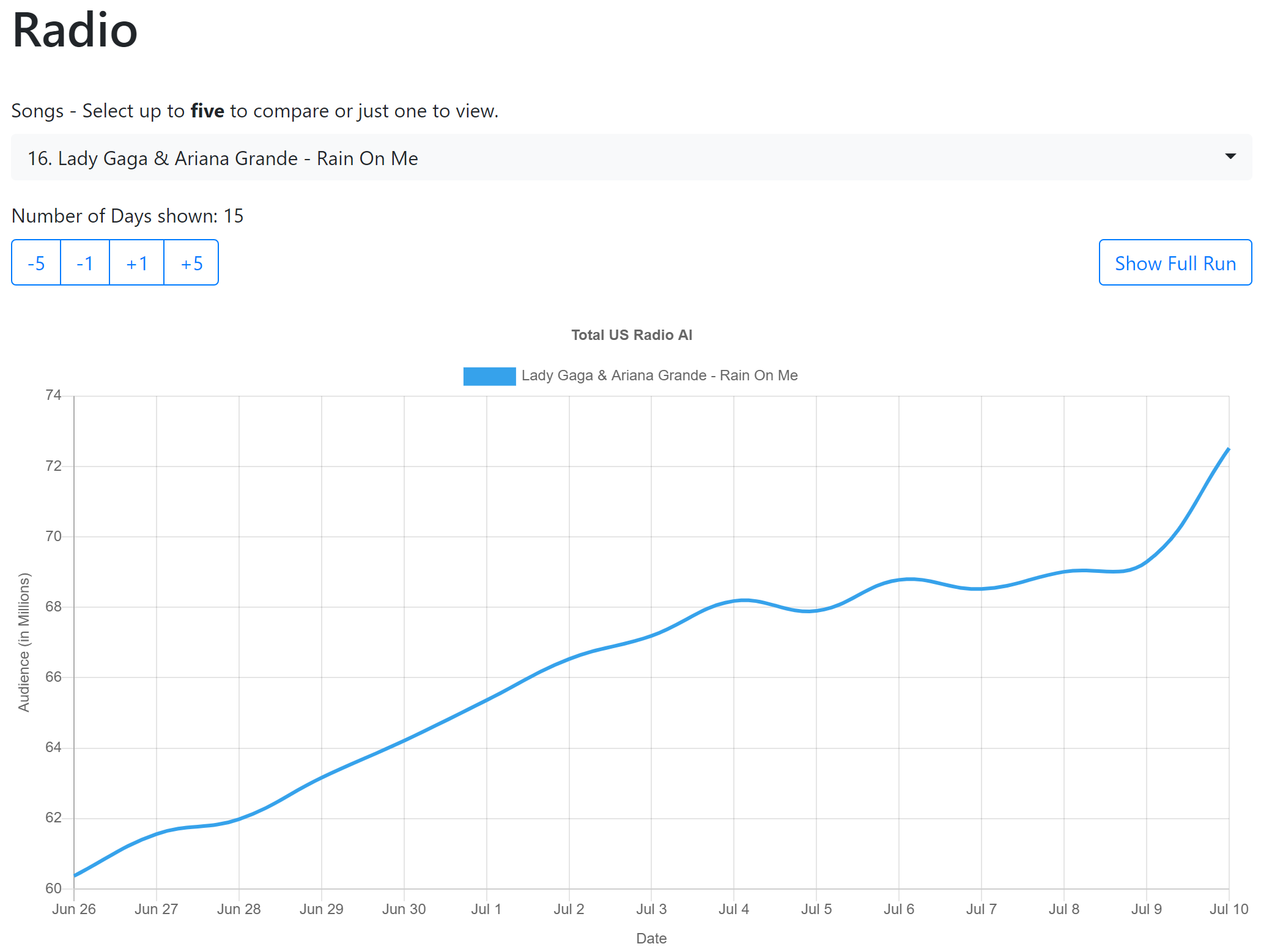
Task: Decrease days shown by five
Action: pos(36,263)
